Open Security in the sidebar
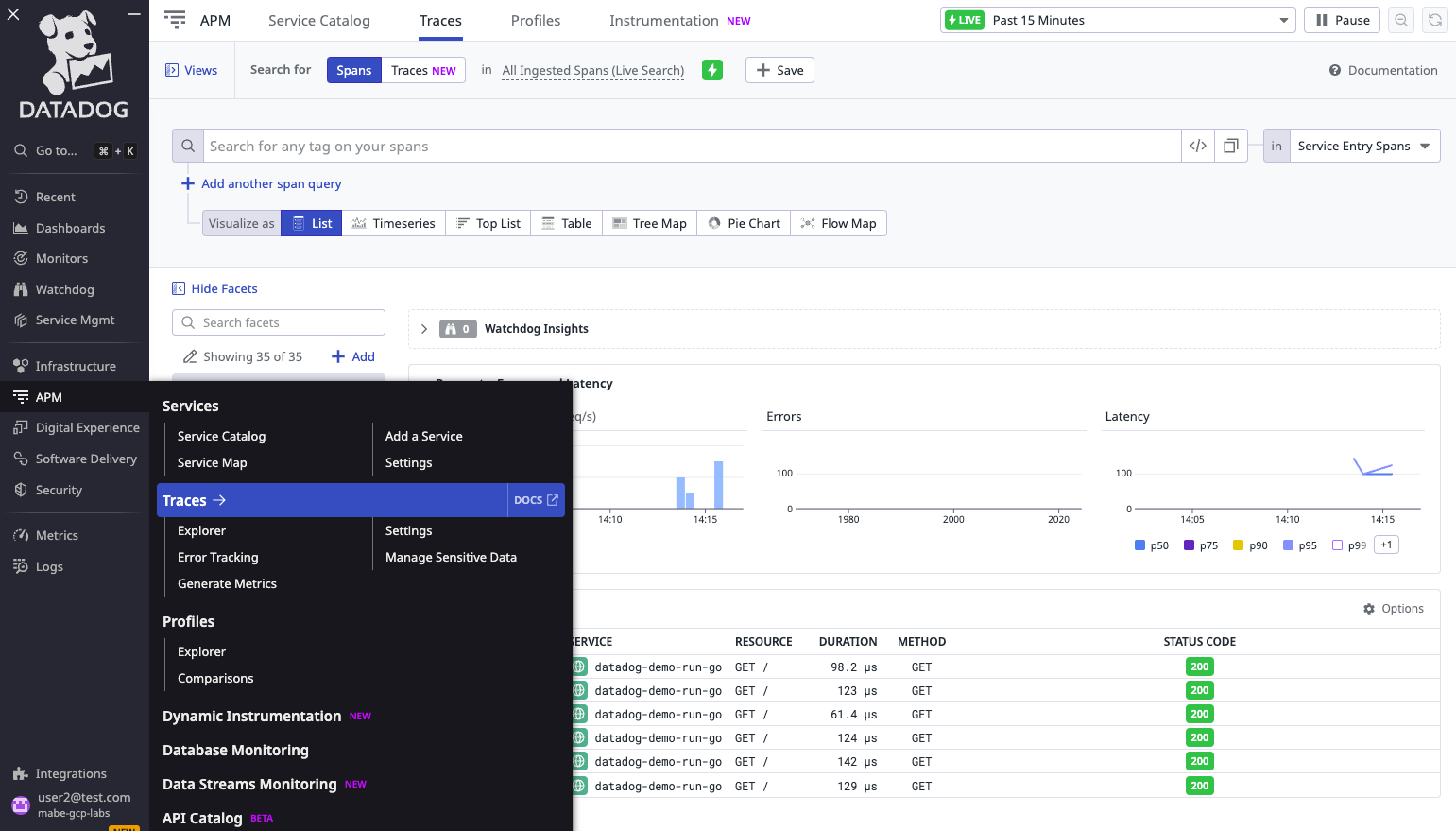The image size is (1456, 831). click(x=59, y=490)
